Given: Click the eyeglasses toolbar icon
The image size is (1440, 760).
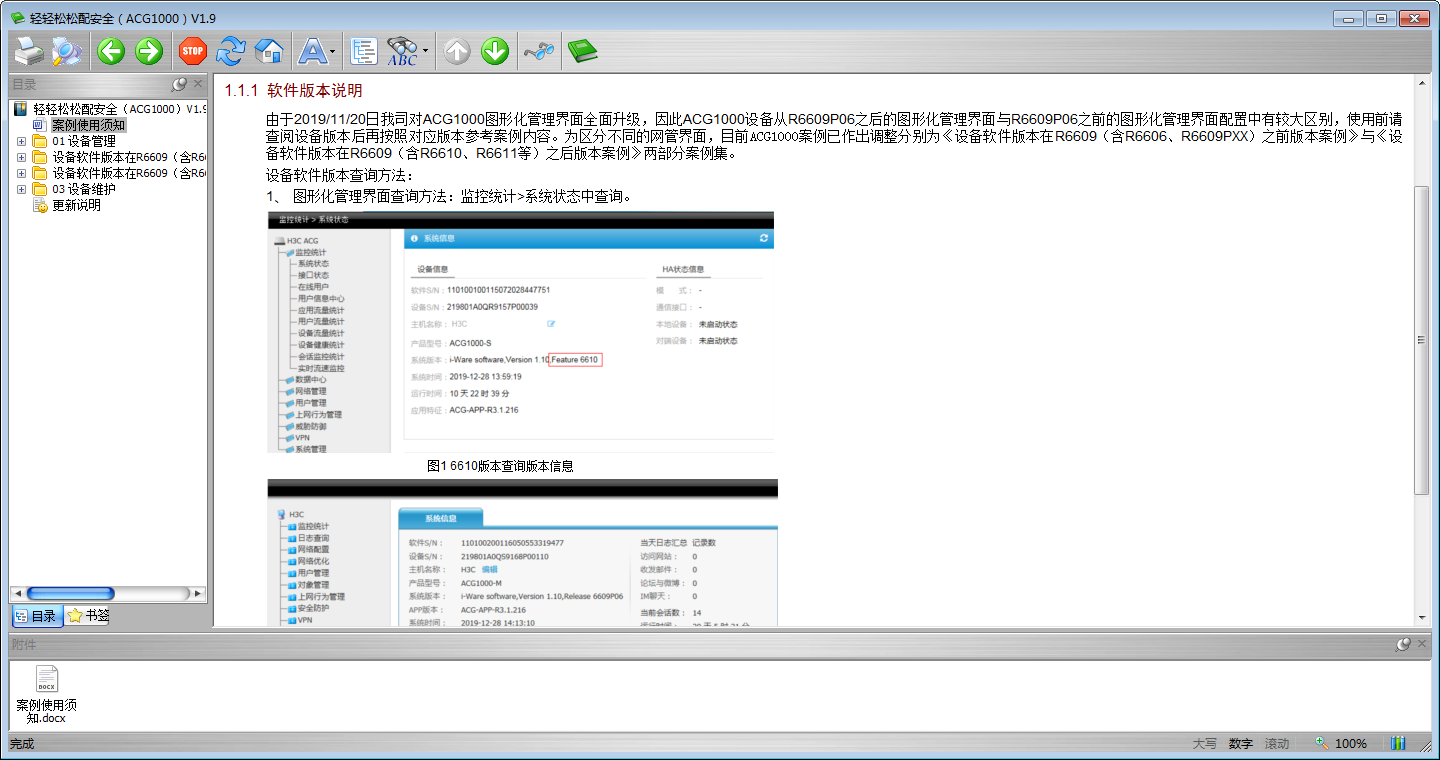Looking at the screenshot, I should [x=539, y=50].
